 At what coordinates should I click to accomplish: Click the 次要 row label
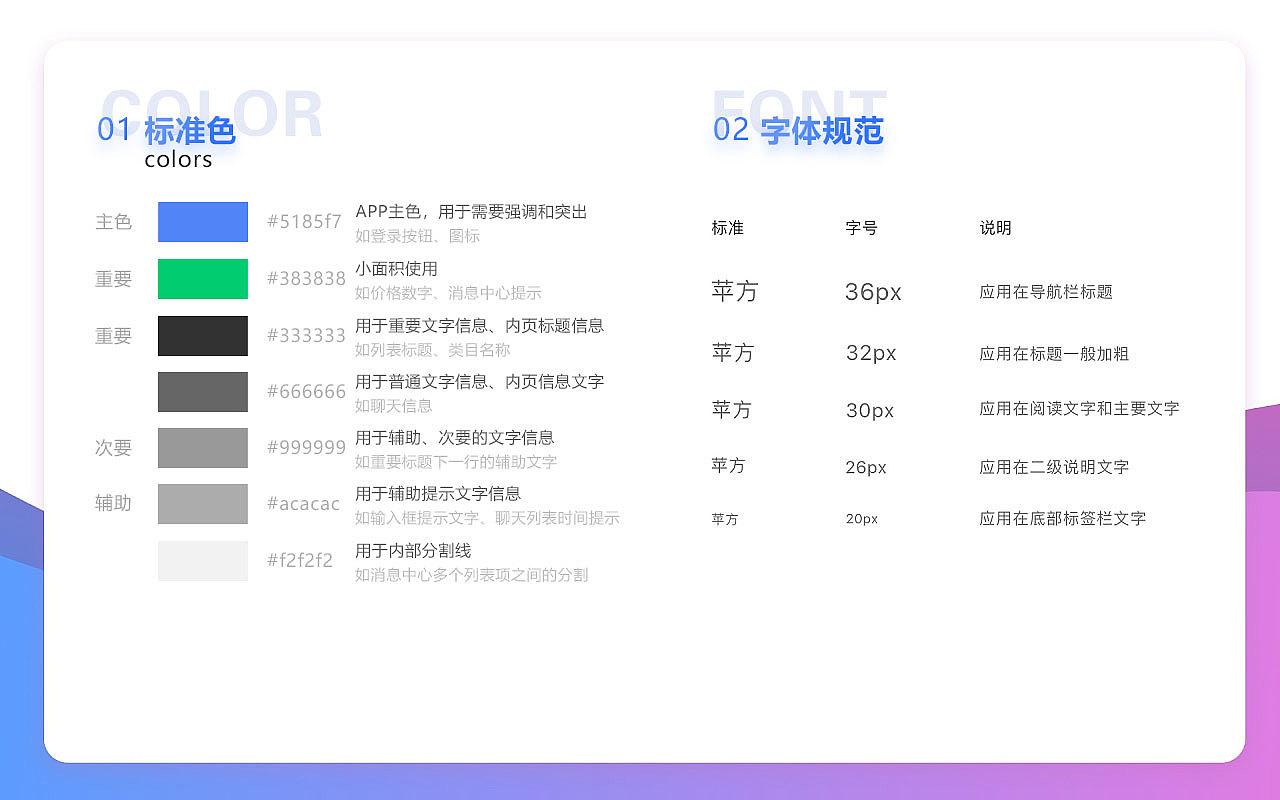tap(113, 448)
